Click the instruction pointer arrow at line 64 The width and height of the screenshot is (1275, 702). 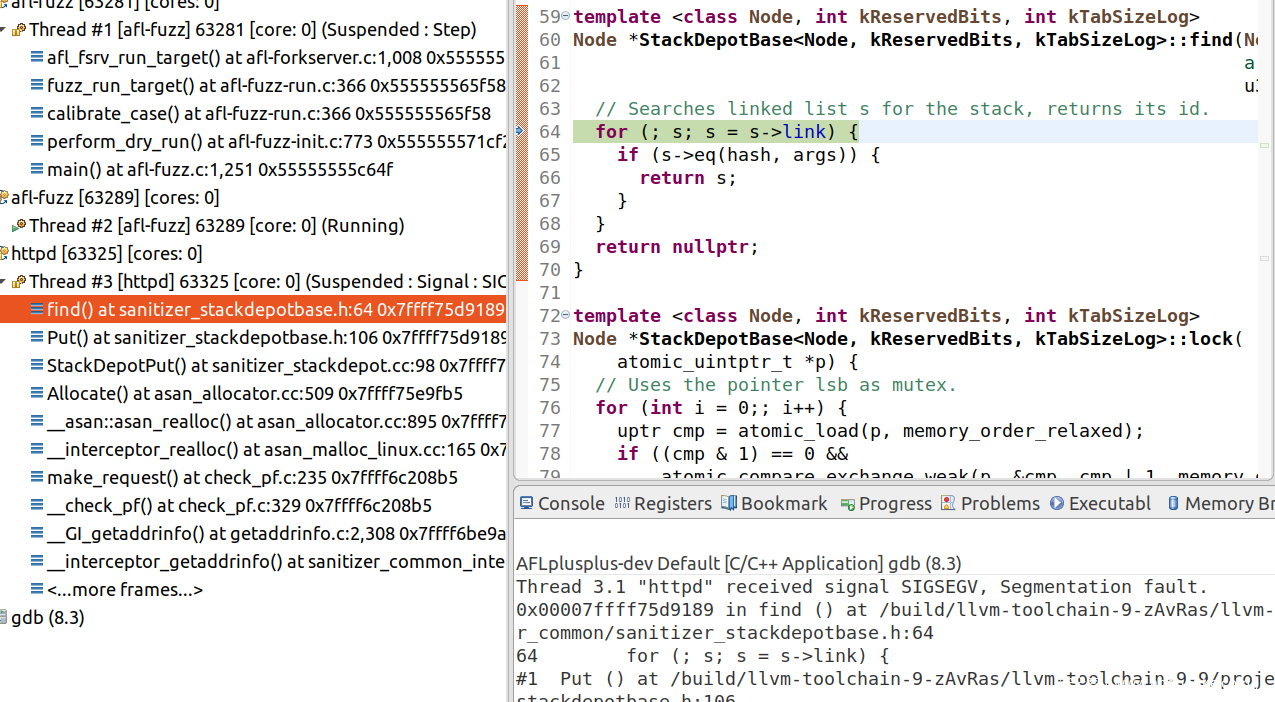(x=520, y=131)
